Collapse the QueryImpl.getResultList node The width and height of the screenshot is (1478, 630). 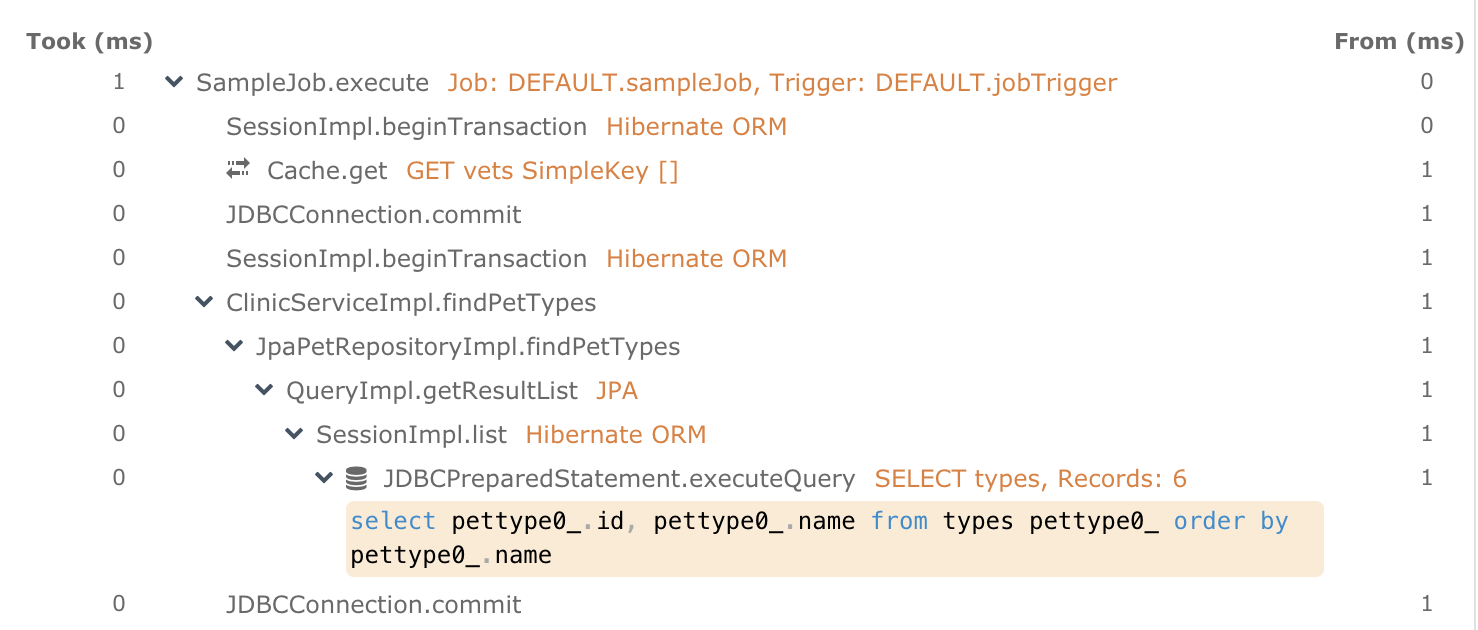263,390
